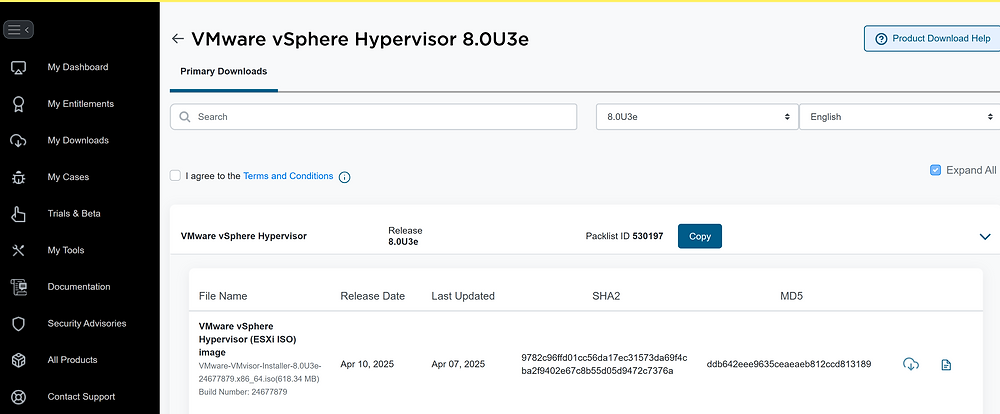Collapse the sidebar with the hamburger toggle
This screenshot has width=1000, height=414.
coord(18,29)
